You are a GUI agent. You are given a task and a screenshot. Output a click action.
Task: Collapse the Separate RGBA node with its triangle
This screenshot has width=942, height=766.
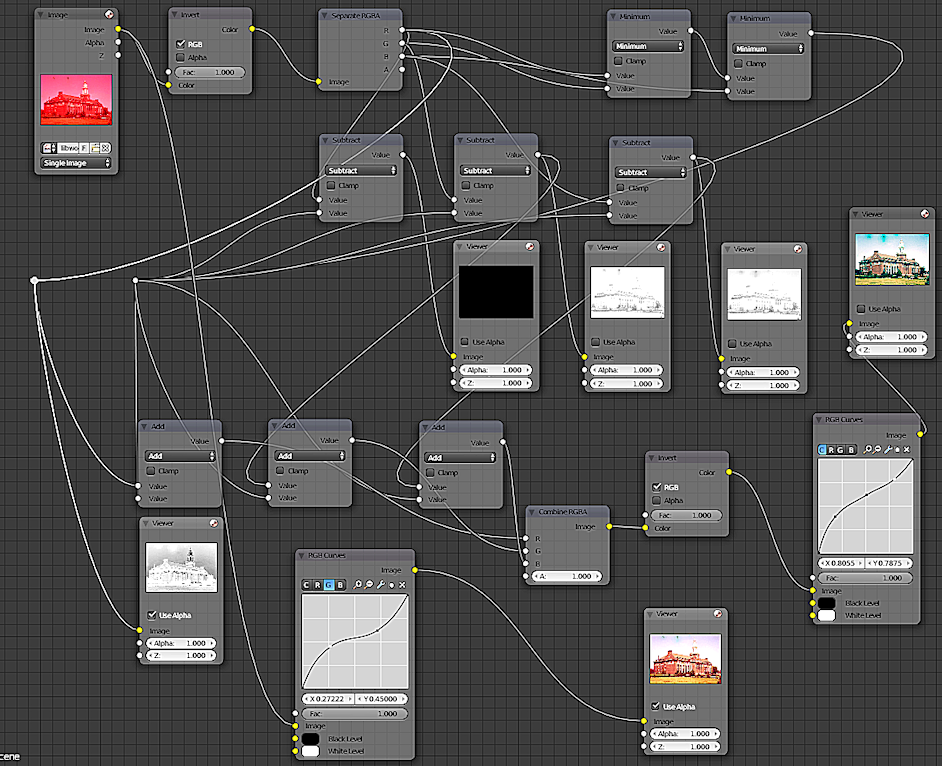pyautogui.click(x=326, y=17)
